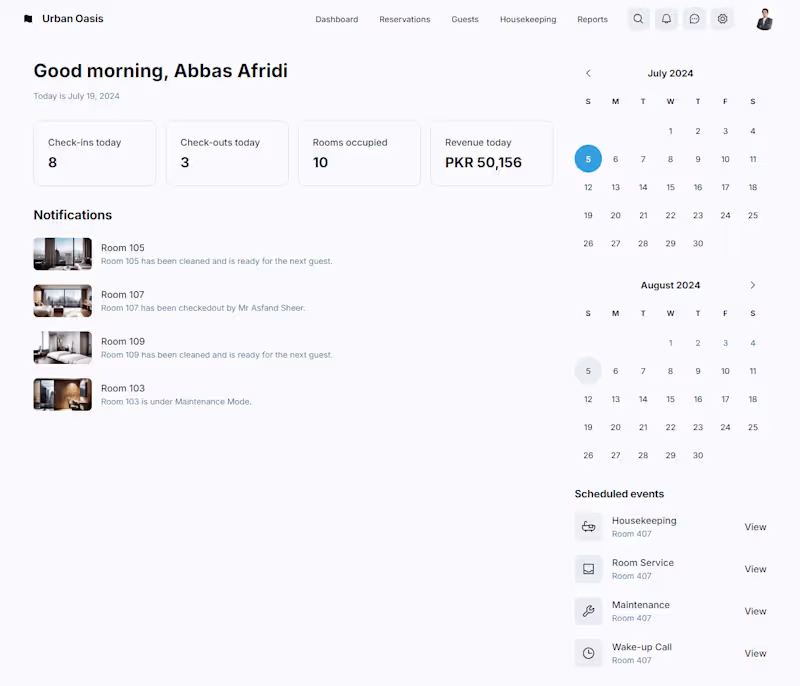Open the Room 105 notification thumbnail
The image size is (800, 686).
tap(62, 254)
